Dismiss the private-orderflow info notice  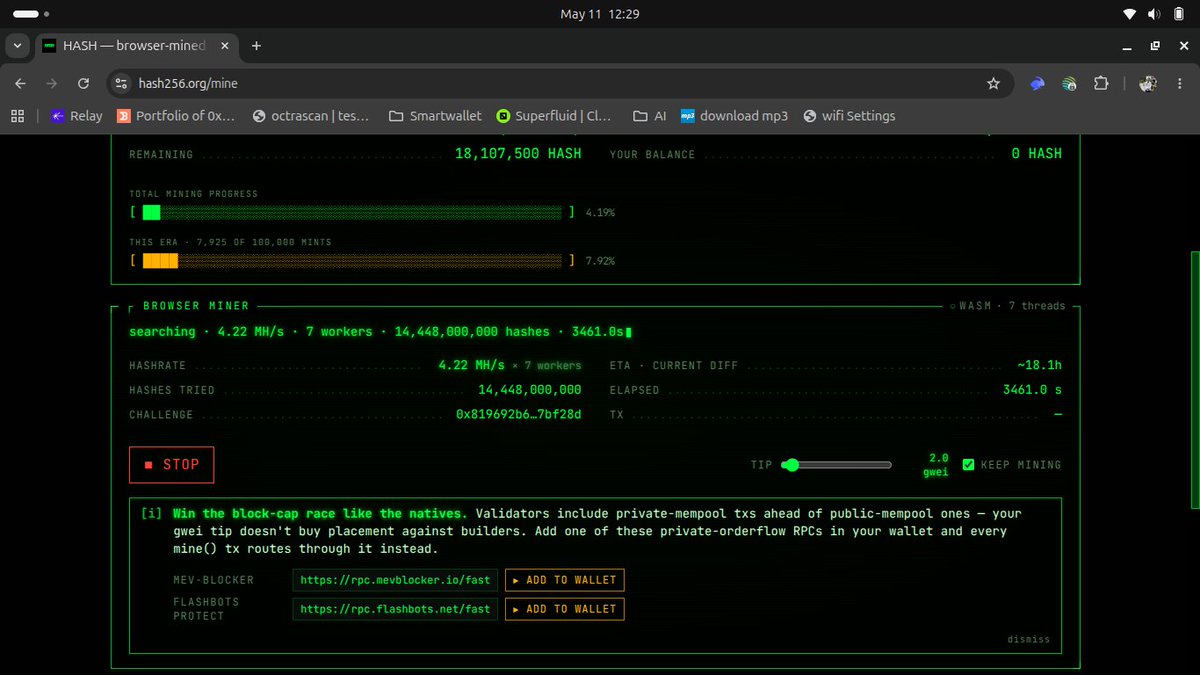coord(1028,639)
